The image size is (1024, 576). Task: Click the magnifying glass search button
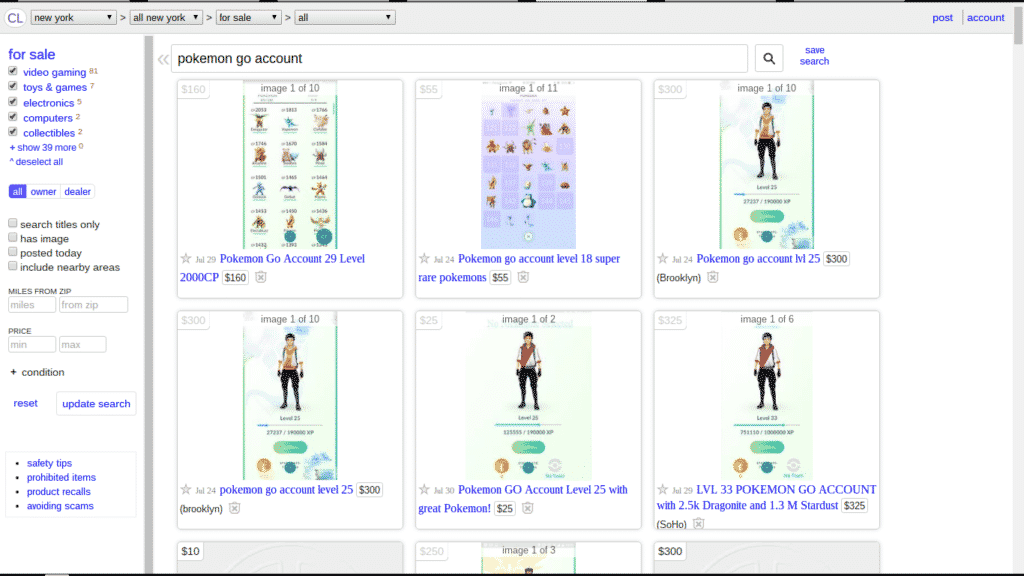pos(769,59)
